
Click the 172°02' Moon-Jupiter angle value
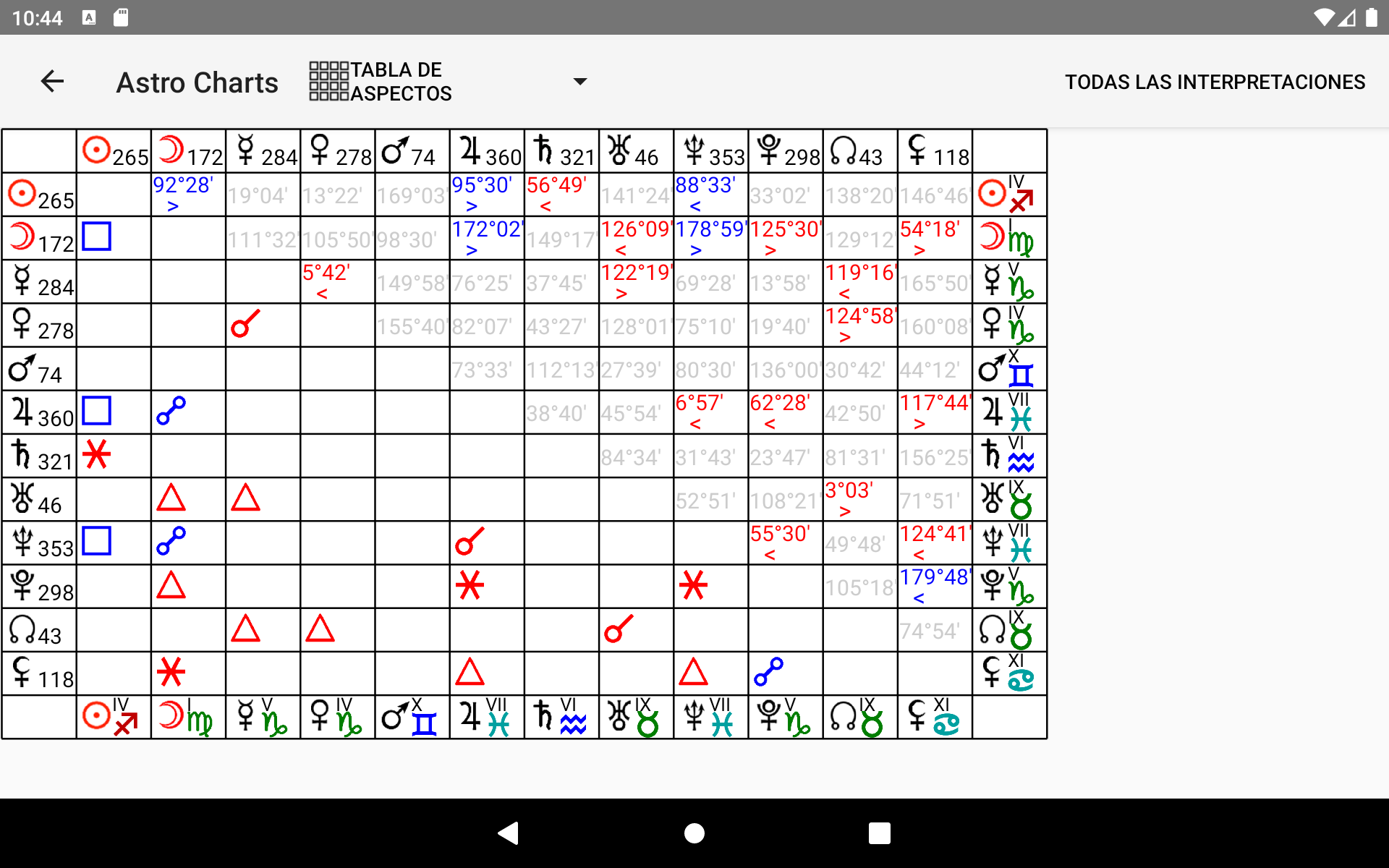click(x=488, y=229)
